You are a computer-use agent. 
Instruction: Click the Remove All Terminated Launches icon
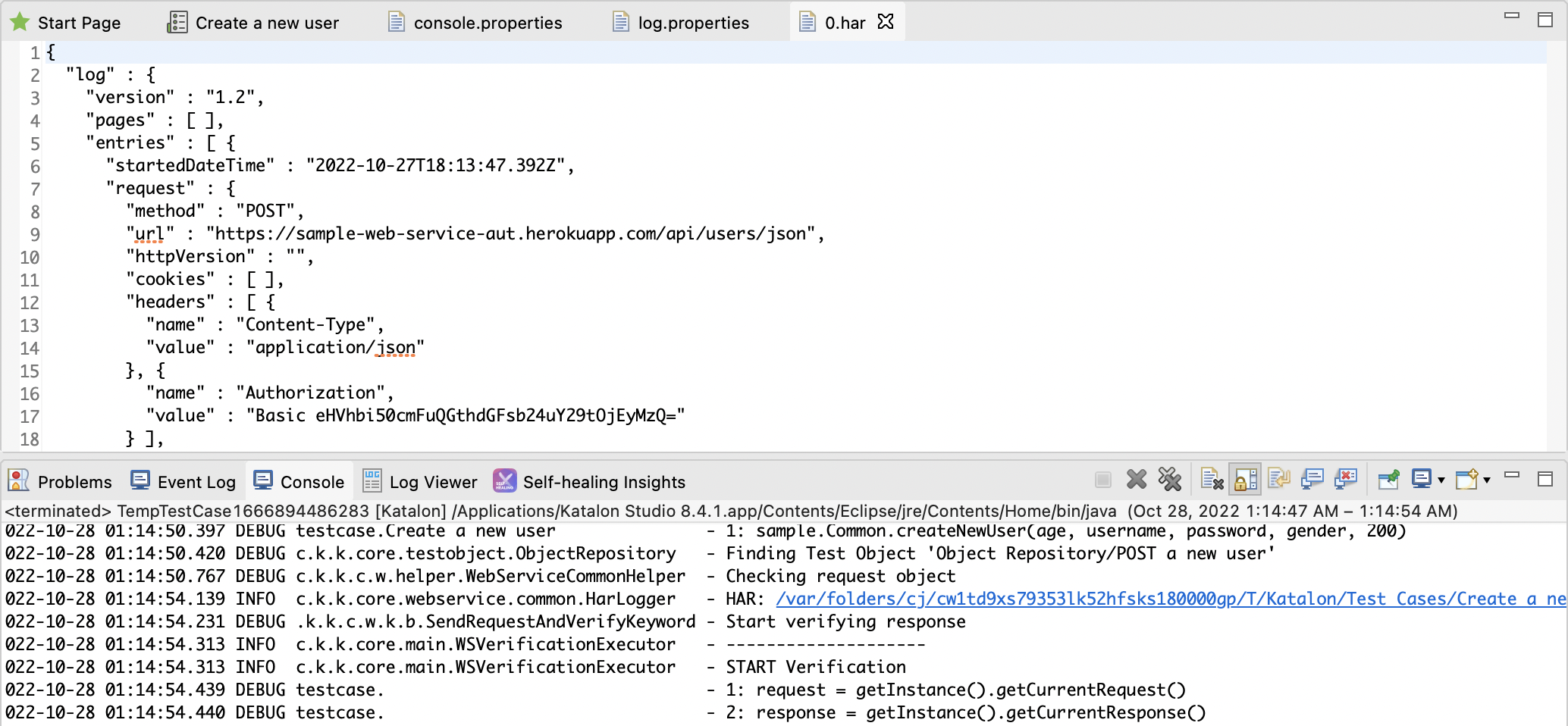tap(1169, 480)
